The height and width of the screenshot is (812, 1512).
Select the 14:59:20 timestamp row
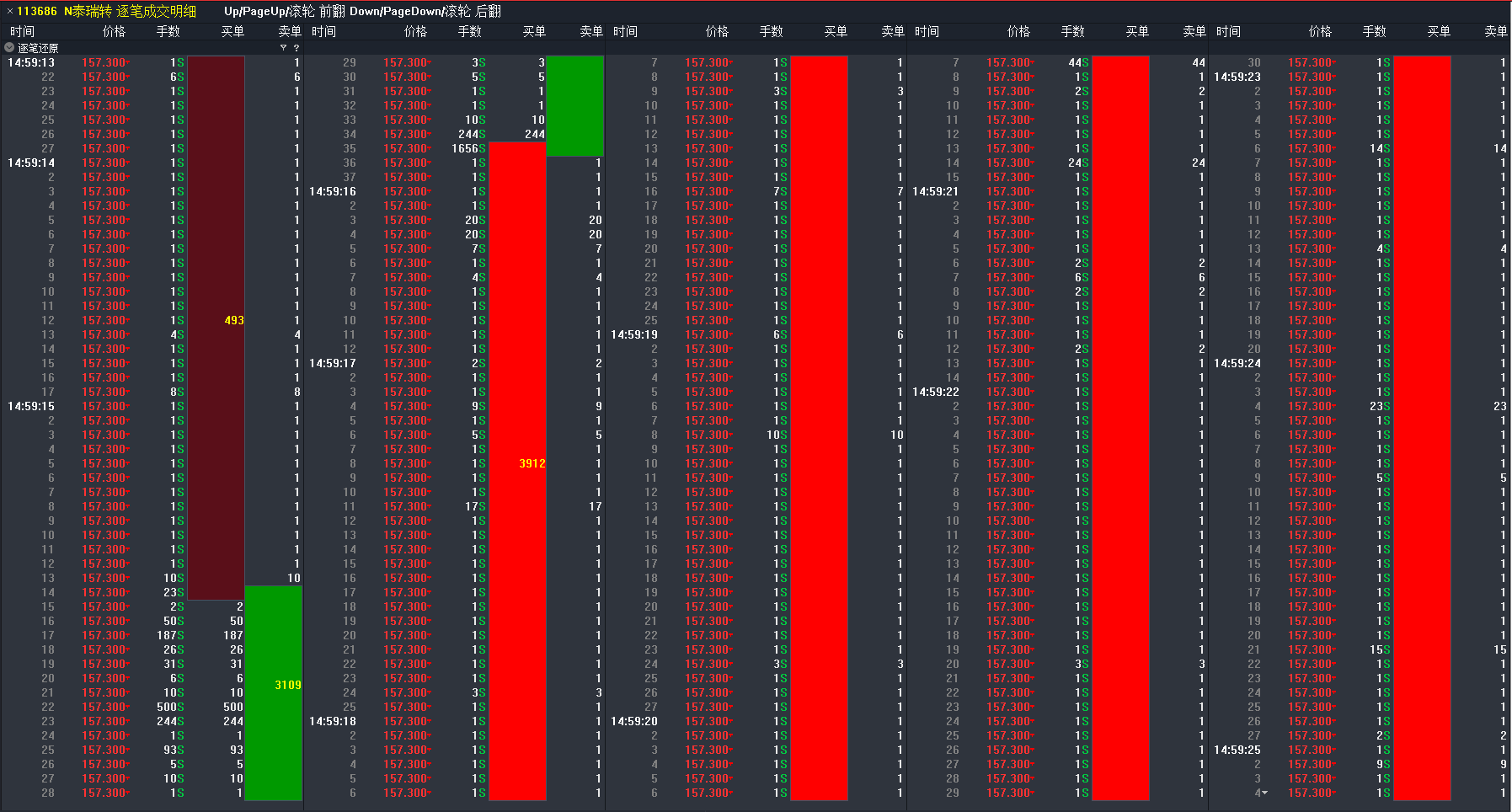[x=756, y=721]
